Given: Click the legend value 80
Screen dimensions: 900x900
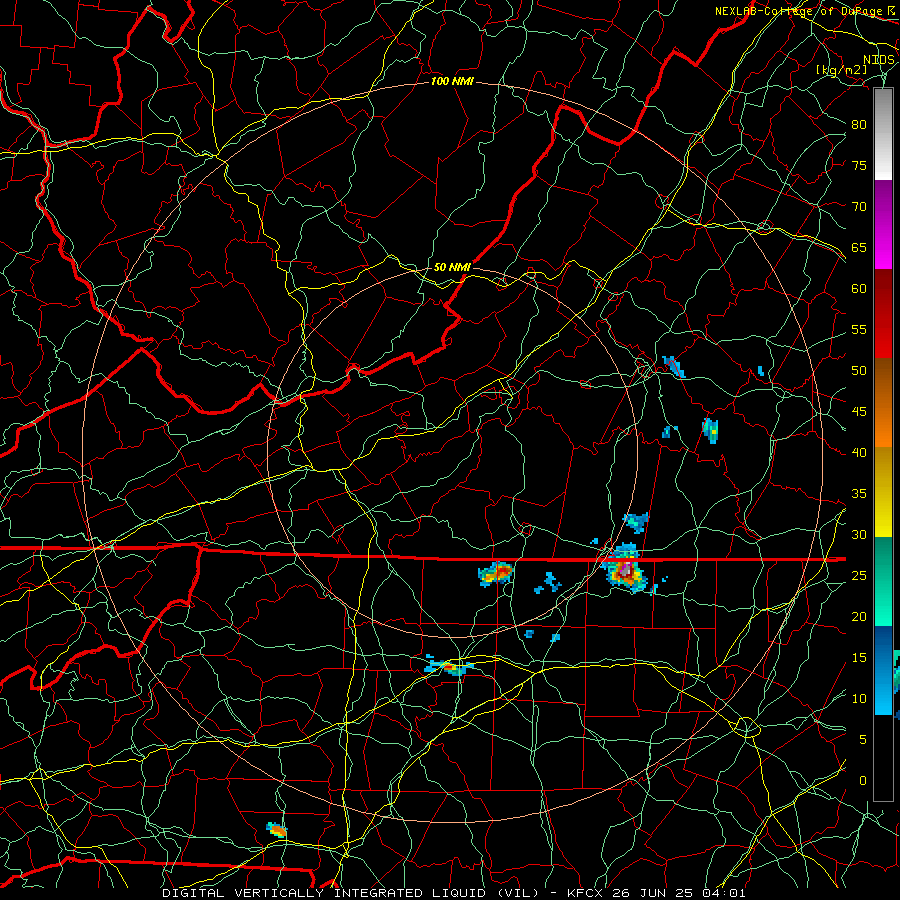Looking at the screenshot, I should tap(859, 125).
